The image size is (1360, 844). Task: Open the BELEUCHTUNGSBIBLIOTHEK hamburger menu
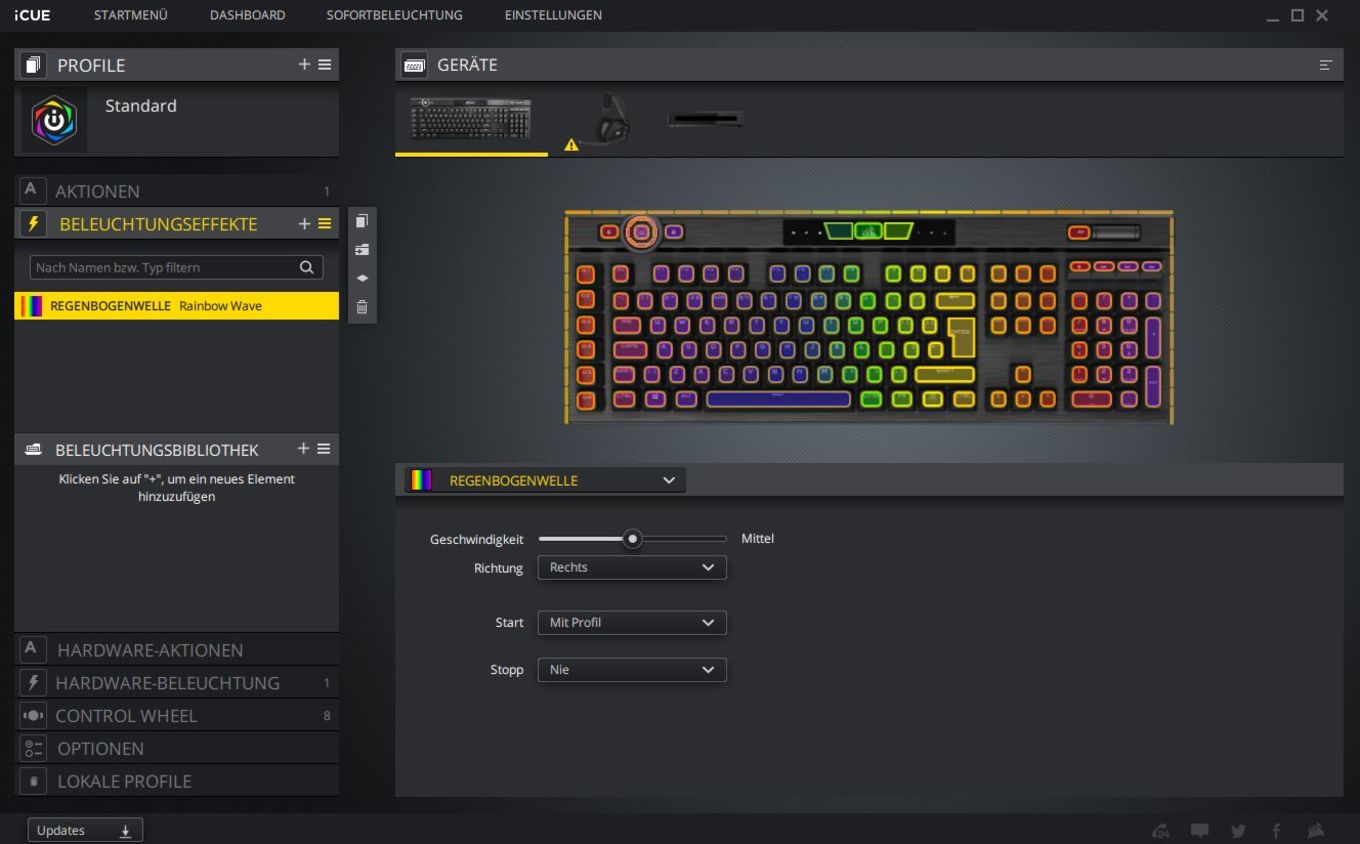click(324, 449)
